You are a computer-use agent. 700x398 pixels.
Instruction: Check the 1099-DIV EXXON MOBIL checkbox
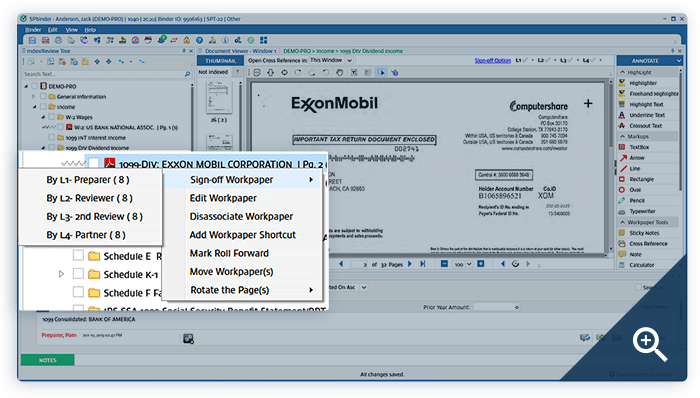[x=93, y=163]
